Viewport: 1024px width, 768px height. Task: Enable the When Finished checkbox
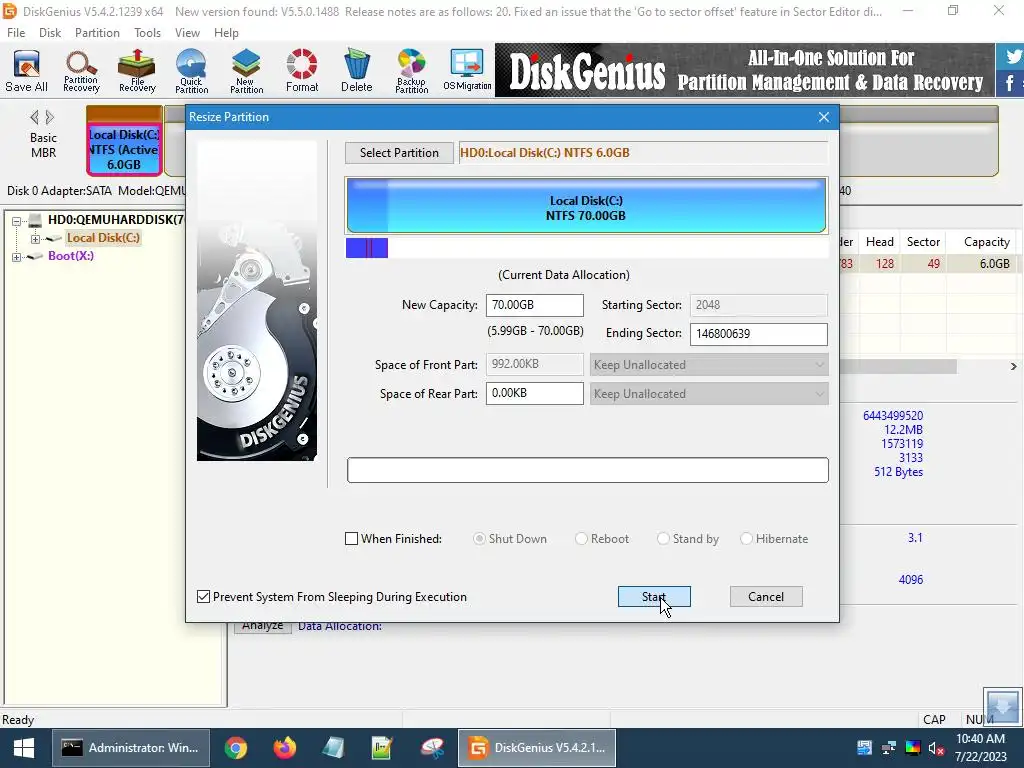[x=351, y=539]
